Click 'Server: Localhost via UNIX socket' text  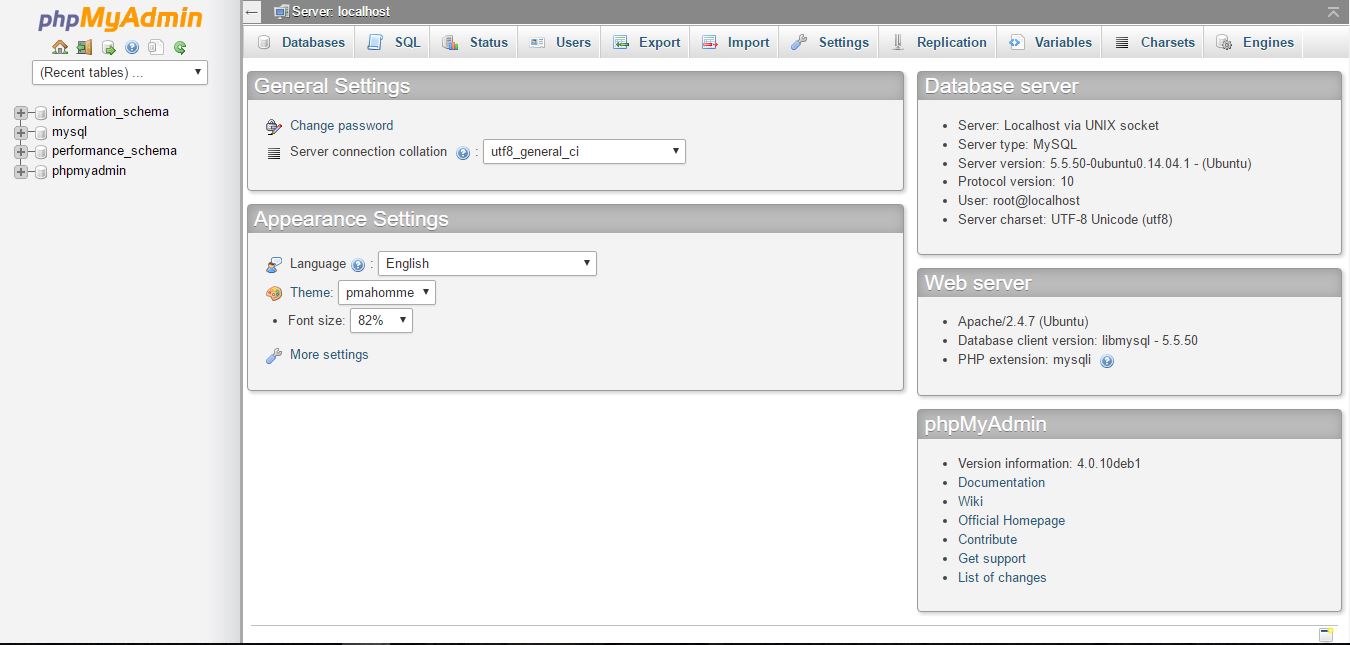[x=1059, y=125]
